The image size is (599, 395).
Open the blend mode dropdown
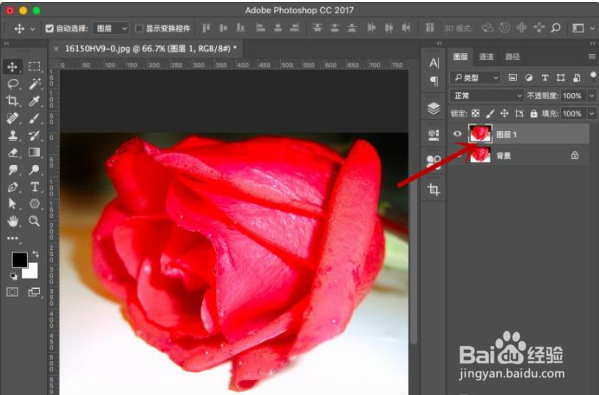click(x=487, y=96)
